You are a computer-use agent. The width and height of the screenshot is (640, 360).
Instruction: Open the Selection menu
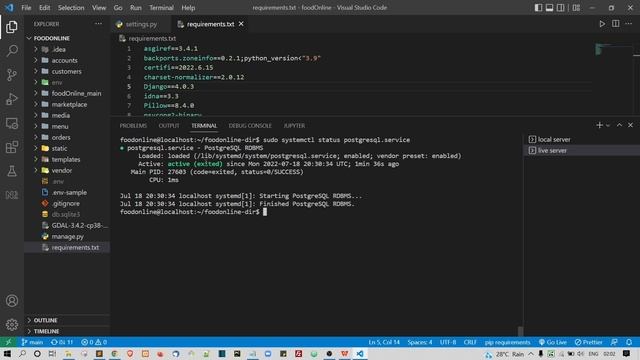click(71, 8)
